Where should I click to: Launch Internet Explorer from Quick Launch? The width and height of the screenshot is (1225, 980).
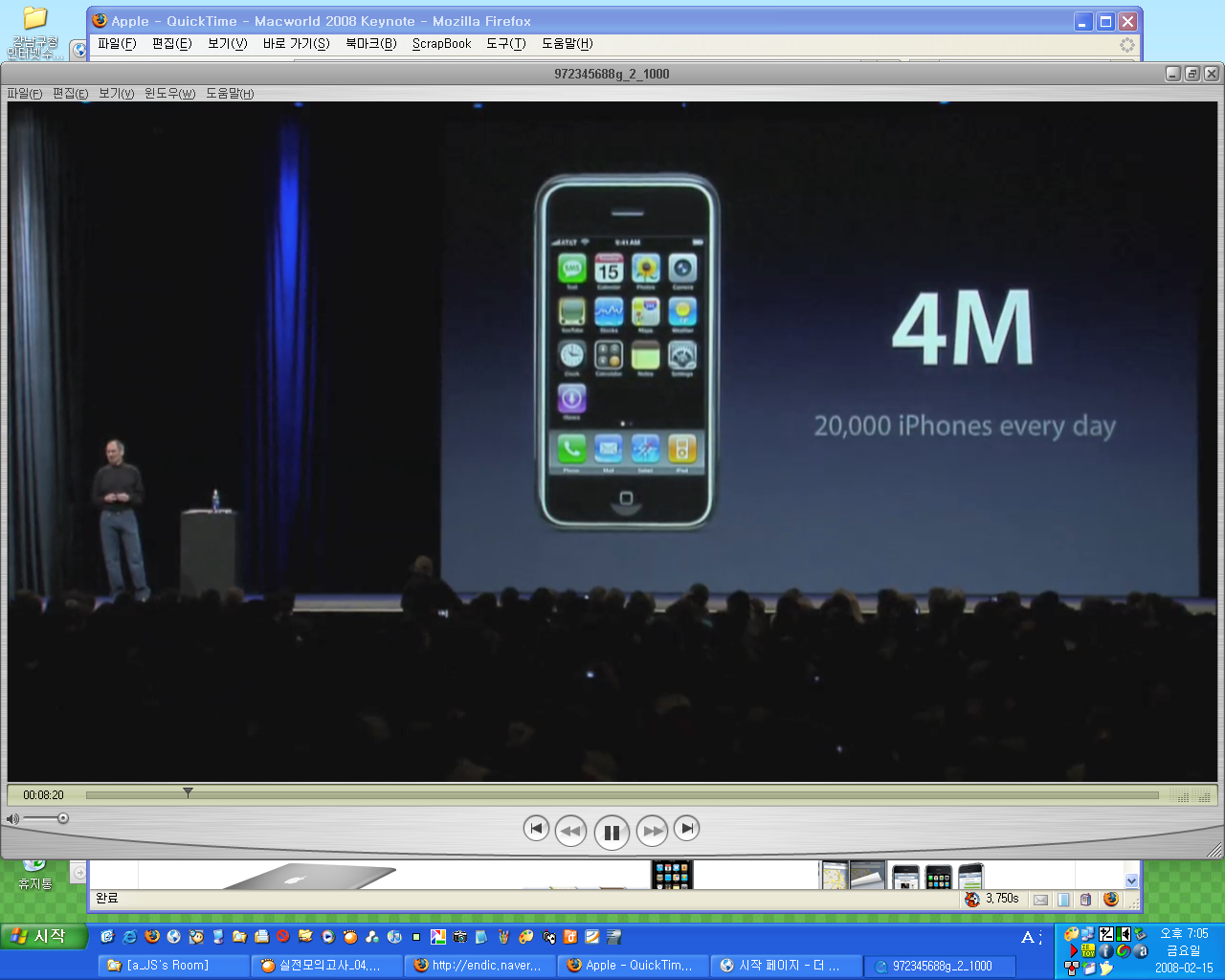(x=129, y=937)
